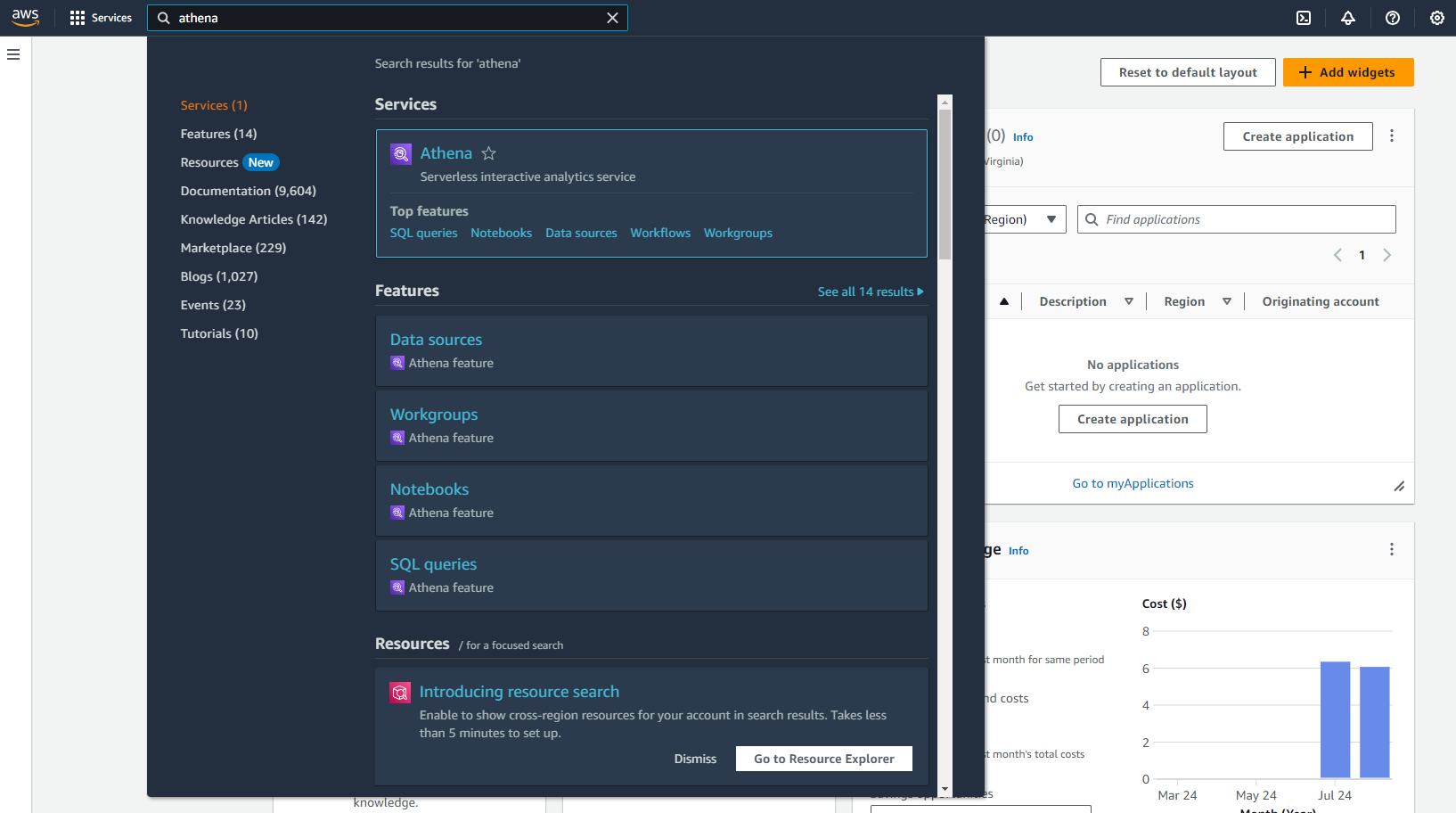Open Introducing resource search link

coord(519,692)
